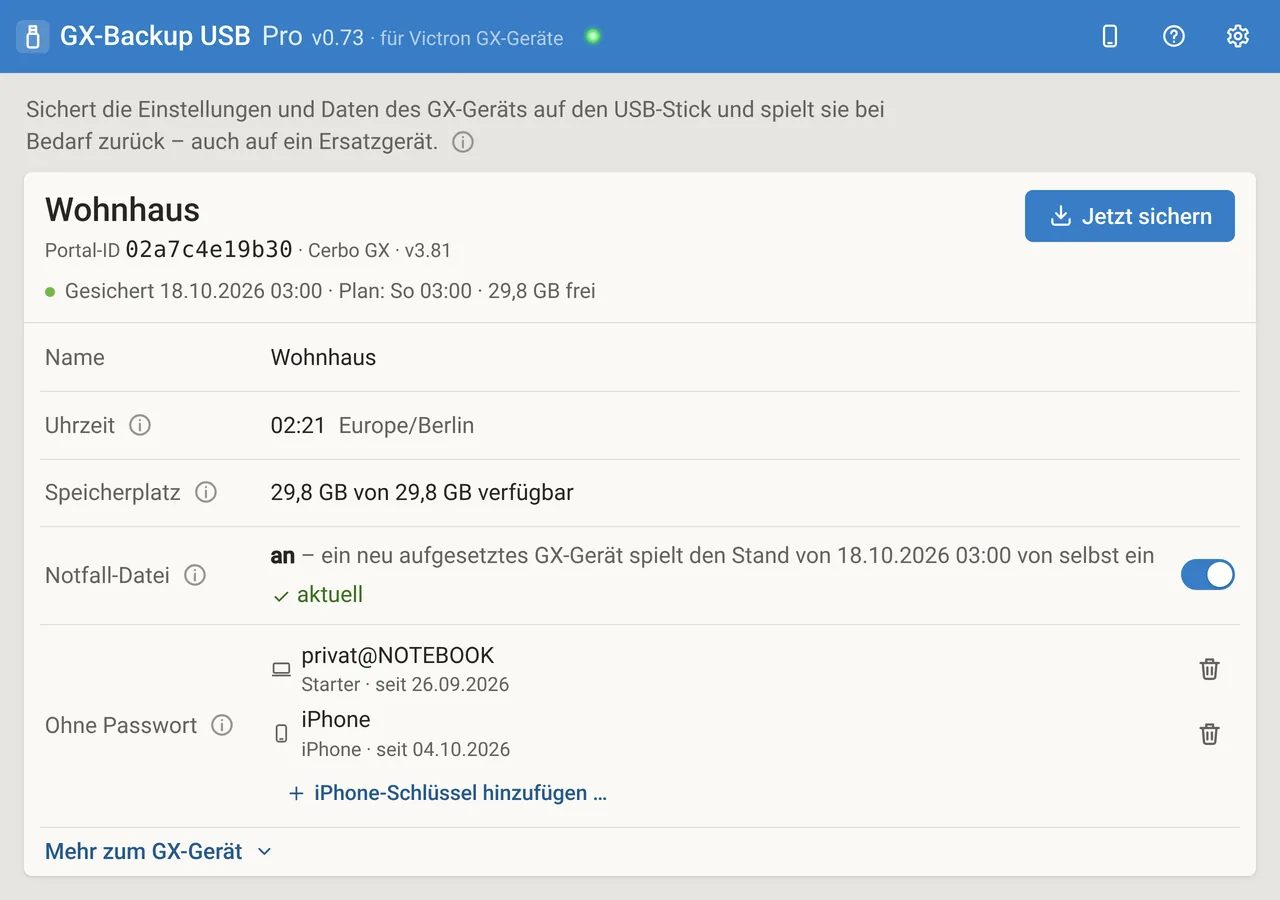Show info for Speicherplatz

click(206, 492)
